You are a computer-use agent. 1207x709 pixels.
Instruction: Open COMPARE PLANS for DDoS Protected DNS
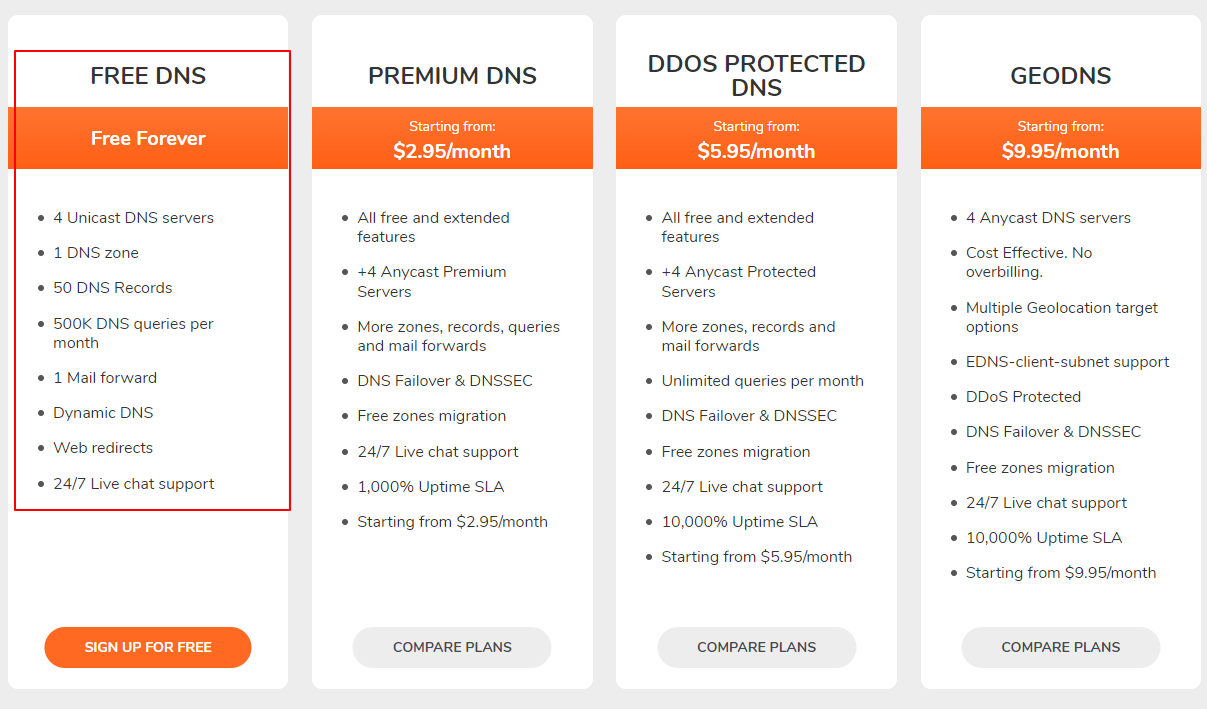coord(756,647)
